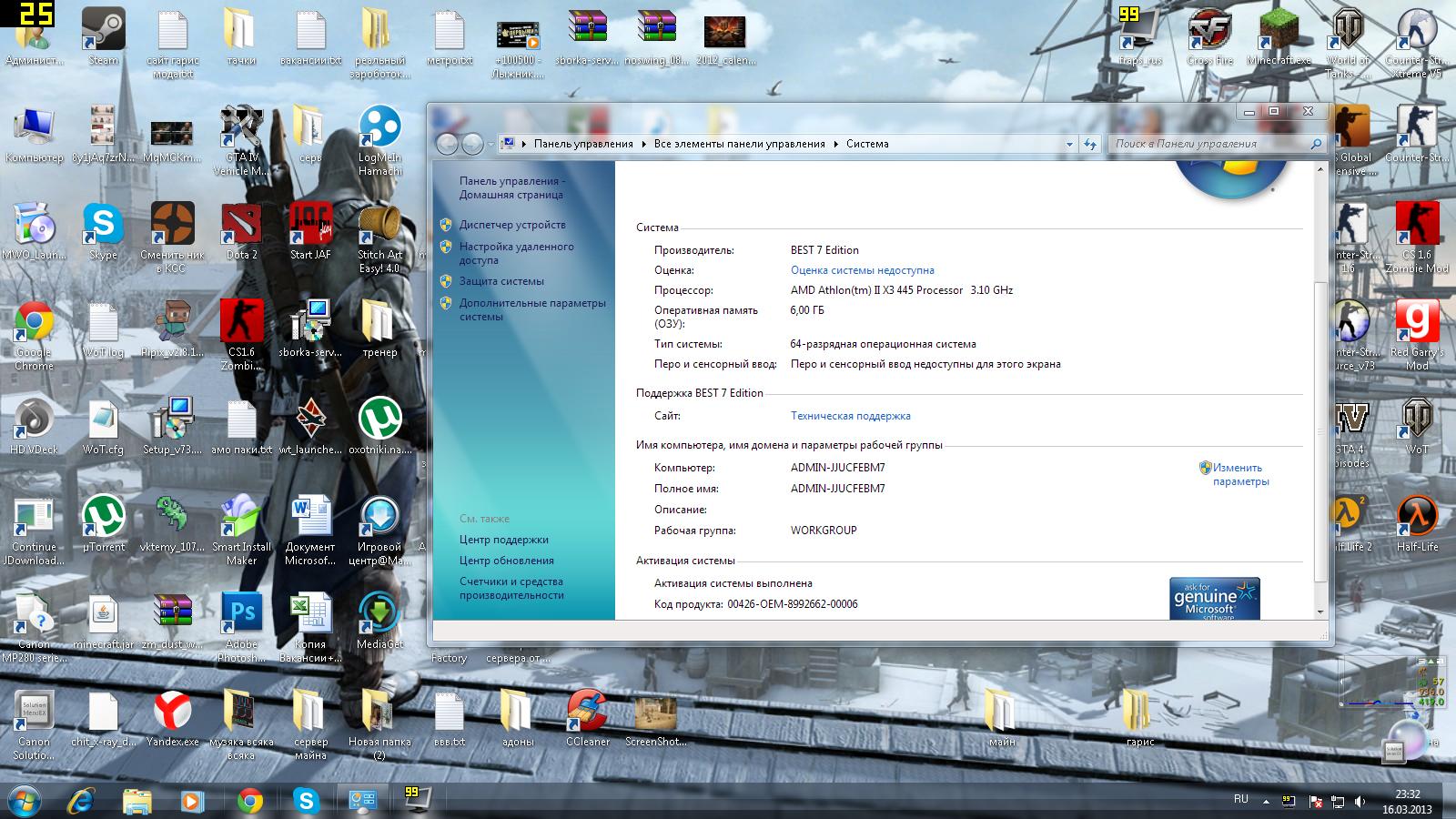Open the HD VDeck desktop shortcut
This screenshot has width=1456, height=819.
tap(34, 426)
